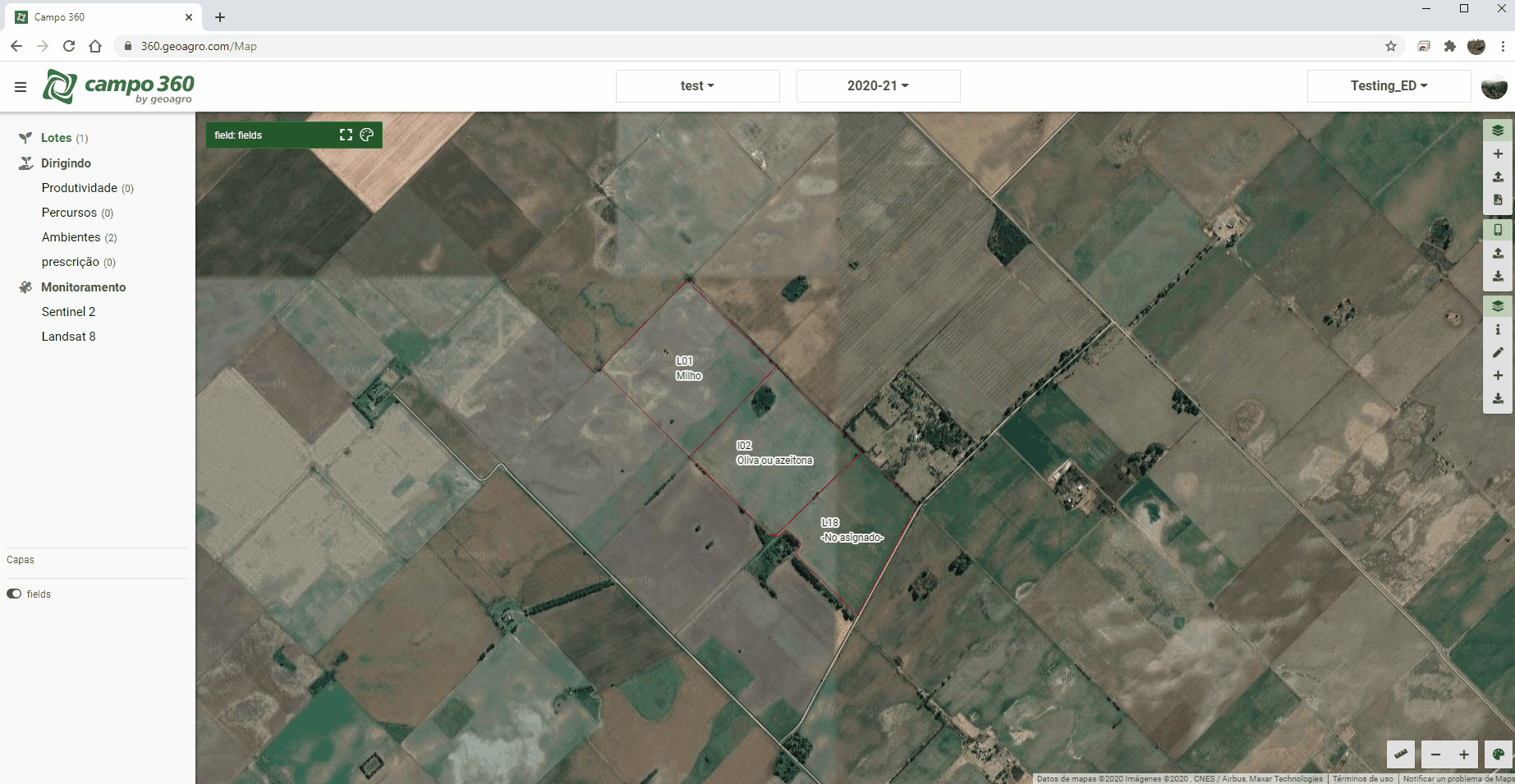Open the 2020-21 season dropdown
This screenshot has width=1515, height=784.
click(x=879, y=86)
